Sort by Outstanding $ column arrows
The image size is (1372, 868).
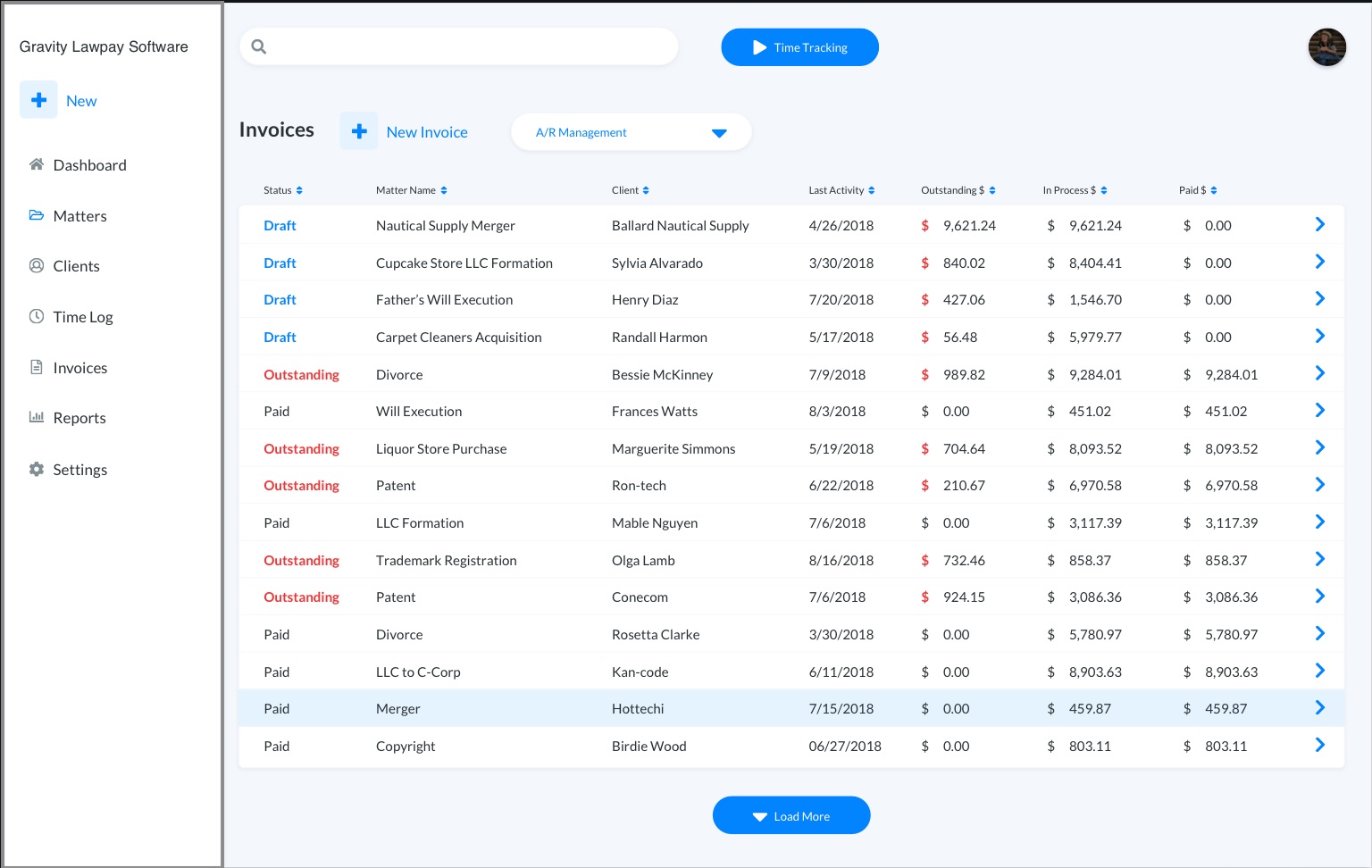tap(992, 190)
